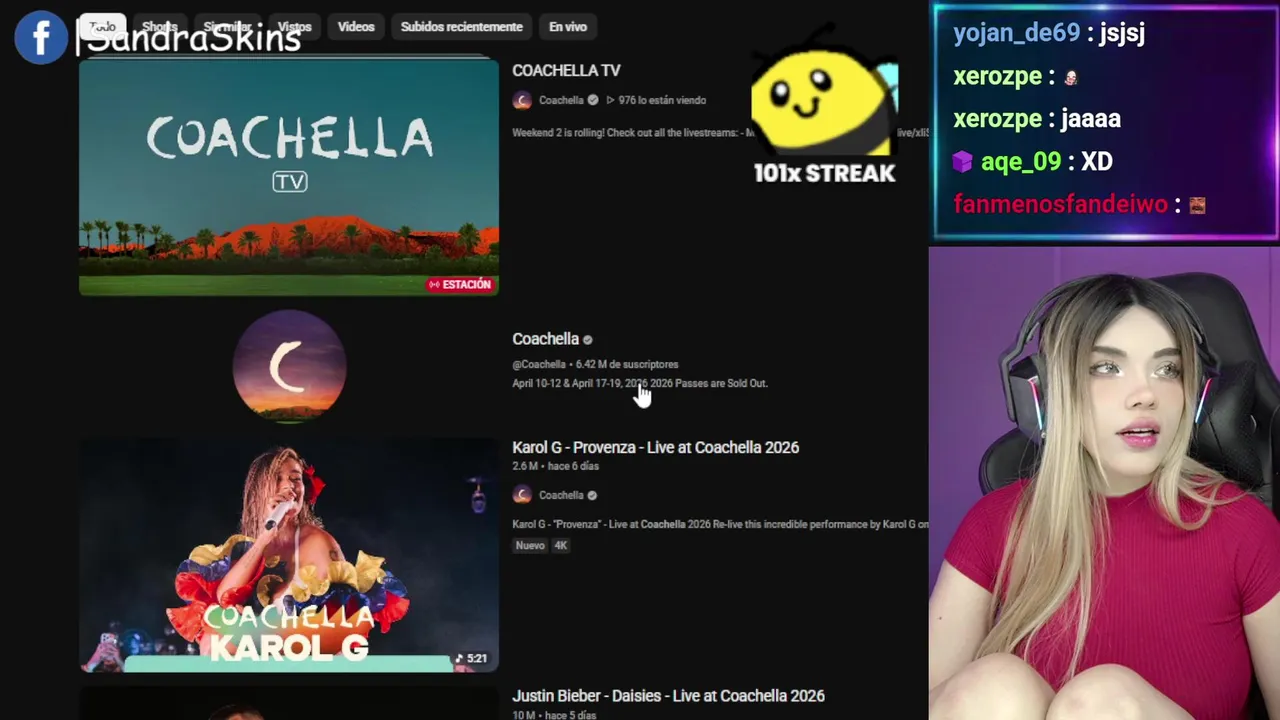Click Coachella avatar beside COACHELLA TV
1280x720 pixels.
[522, 100]
